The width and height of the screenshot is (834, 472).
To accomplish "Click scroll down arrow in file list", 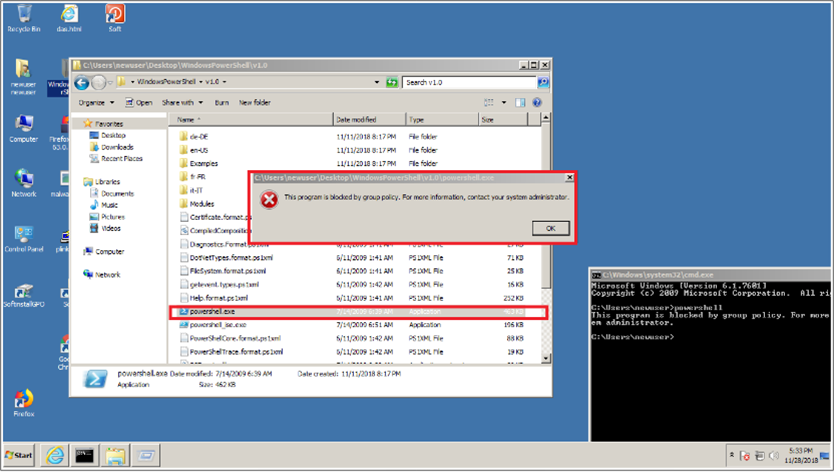I will pyautogui.click(x=546, y=359).
